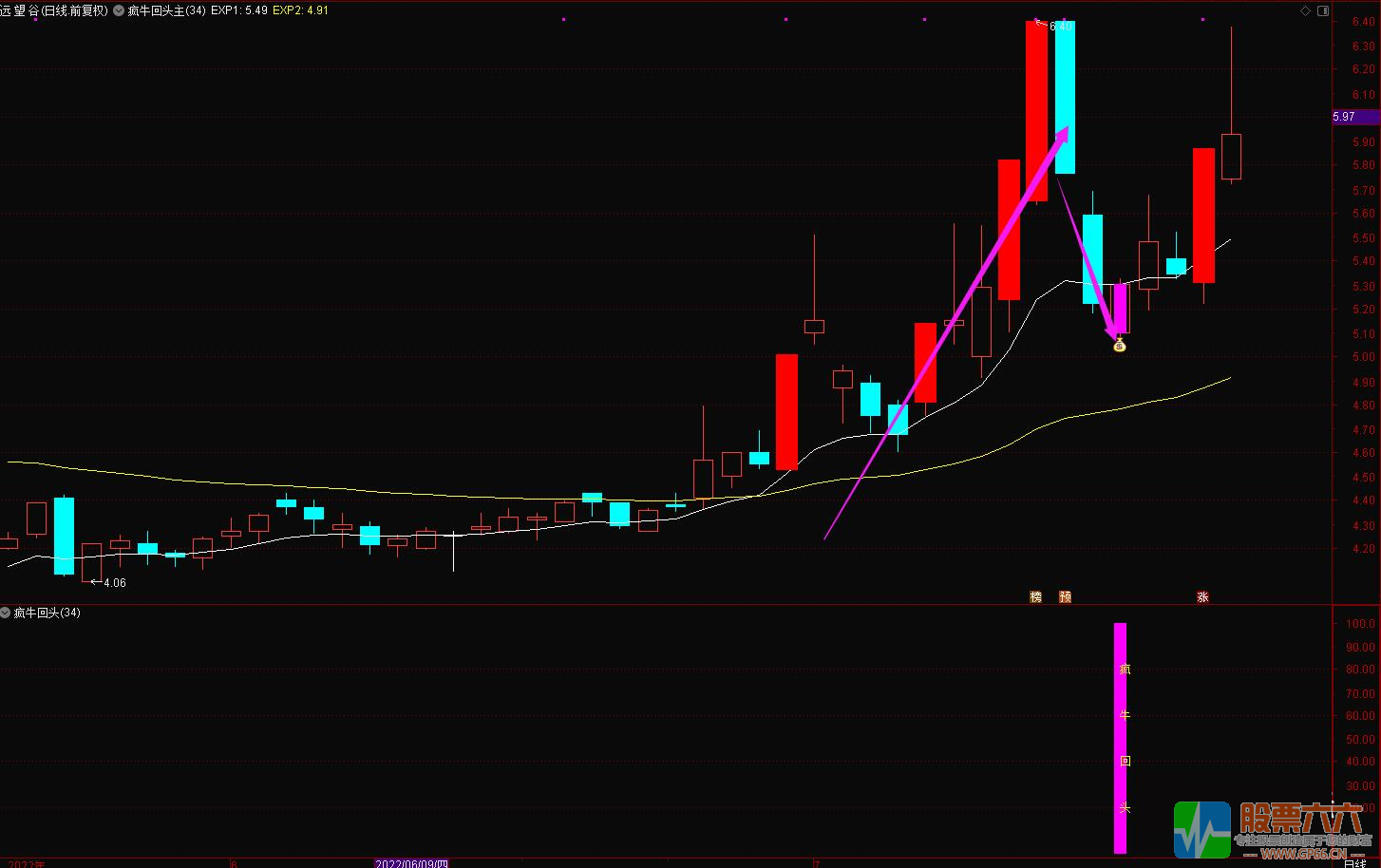Click the 日线 period label at bottom-right
This screenshot has width=1381, height=868.
pos(1355,862)
